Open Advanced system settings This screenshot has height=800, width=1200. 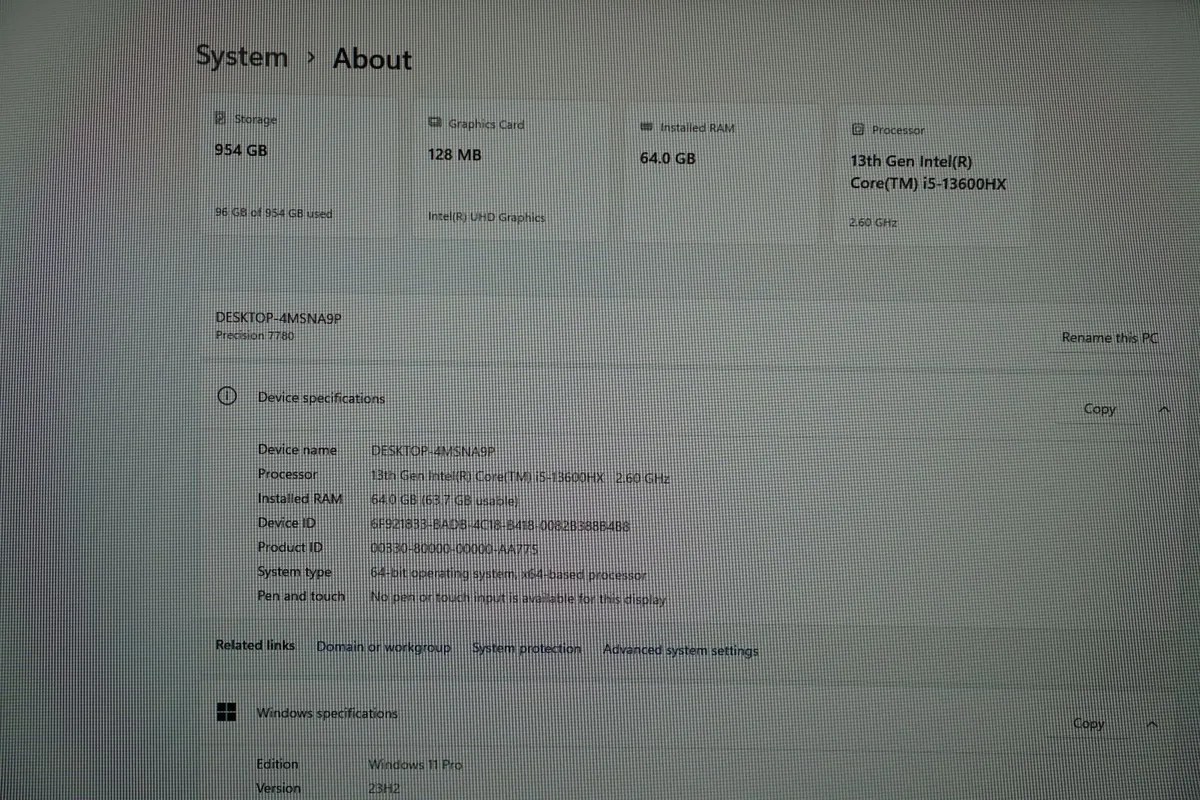coord(680,649)
